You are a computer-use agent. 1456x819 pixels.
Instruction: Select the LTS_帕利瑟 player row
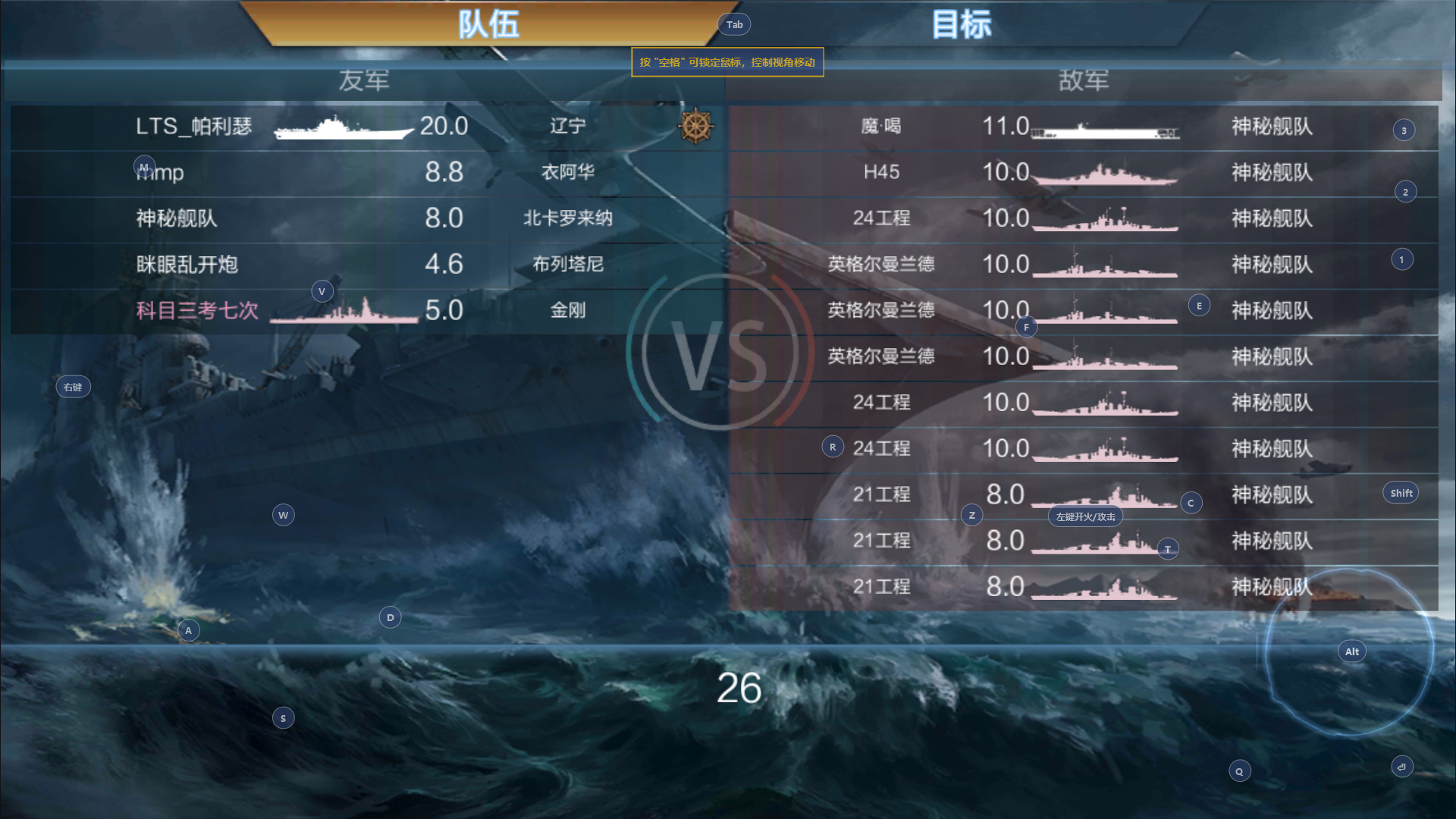368,127
